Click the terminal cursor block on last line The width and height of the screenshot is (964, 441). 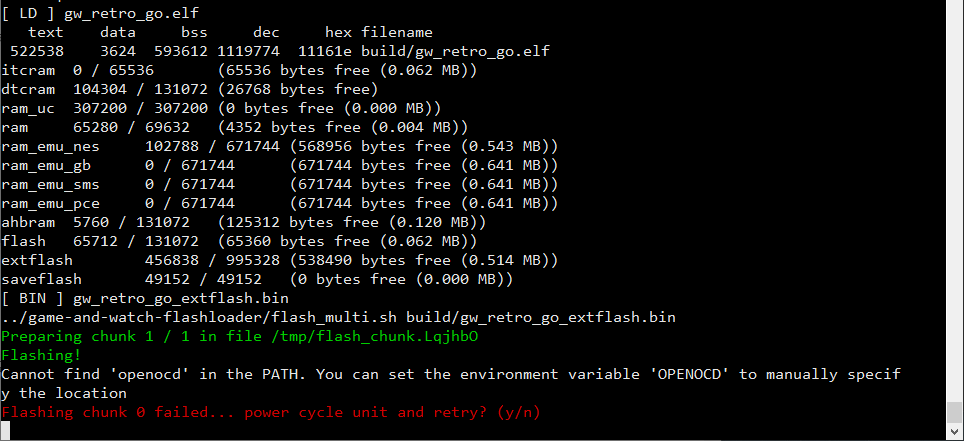(x=6, y=431)
